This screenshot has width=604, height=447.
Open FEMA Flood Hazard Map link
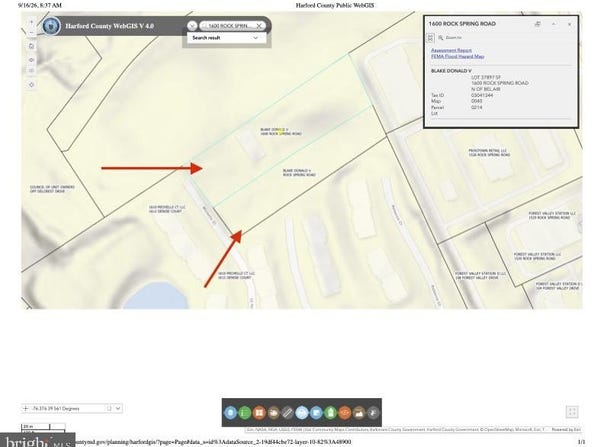(x=458, y=56)
